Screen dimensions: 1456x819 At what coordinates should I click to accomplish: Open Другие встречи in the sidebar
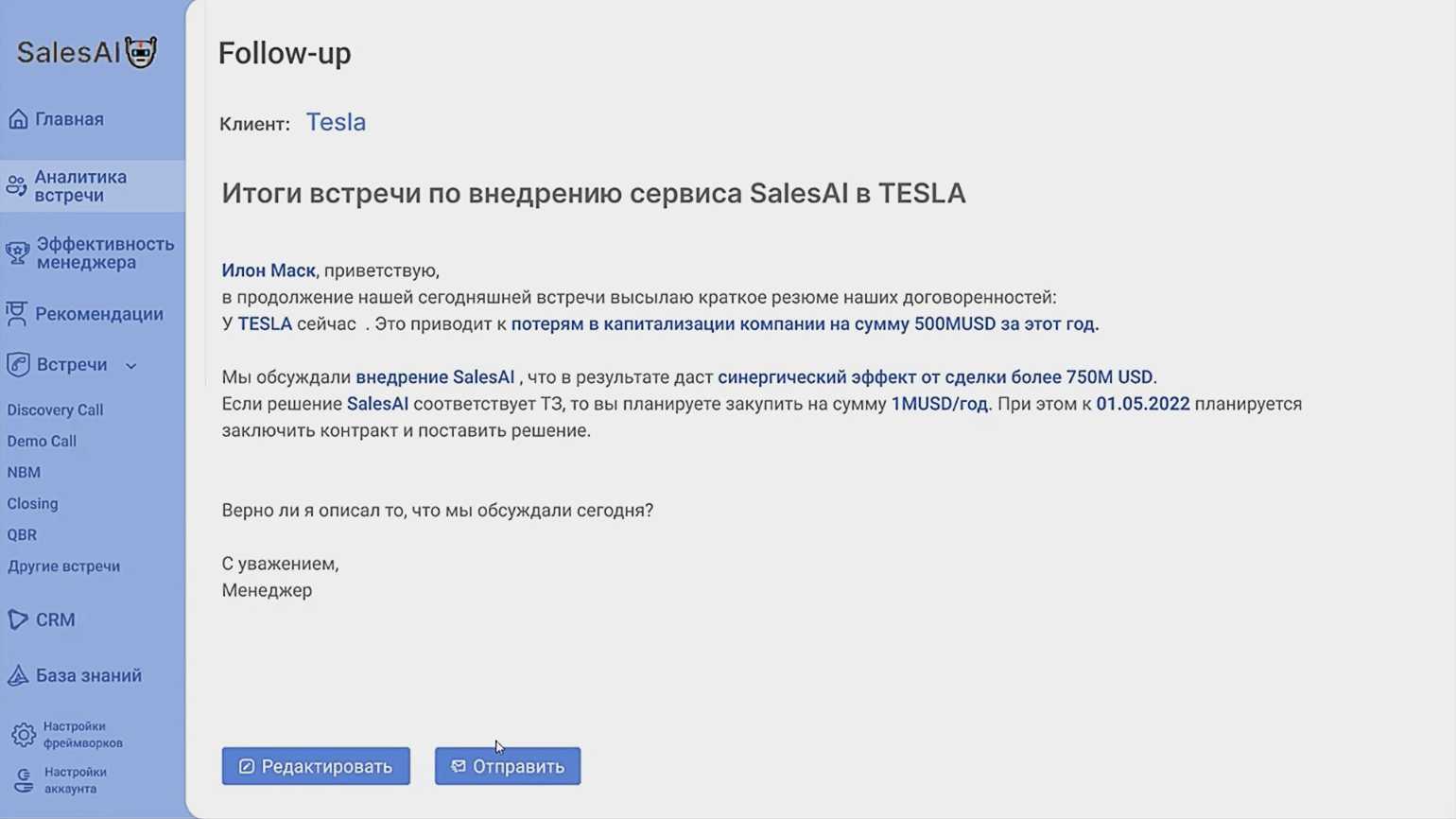63,566
